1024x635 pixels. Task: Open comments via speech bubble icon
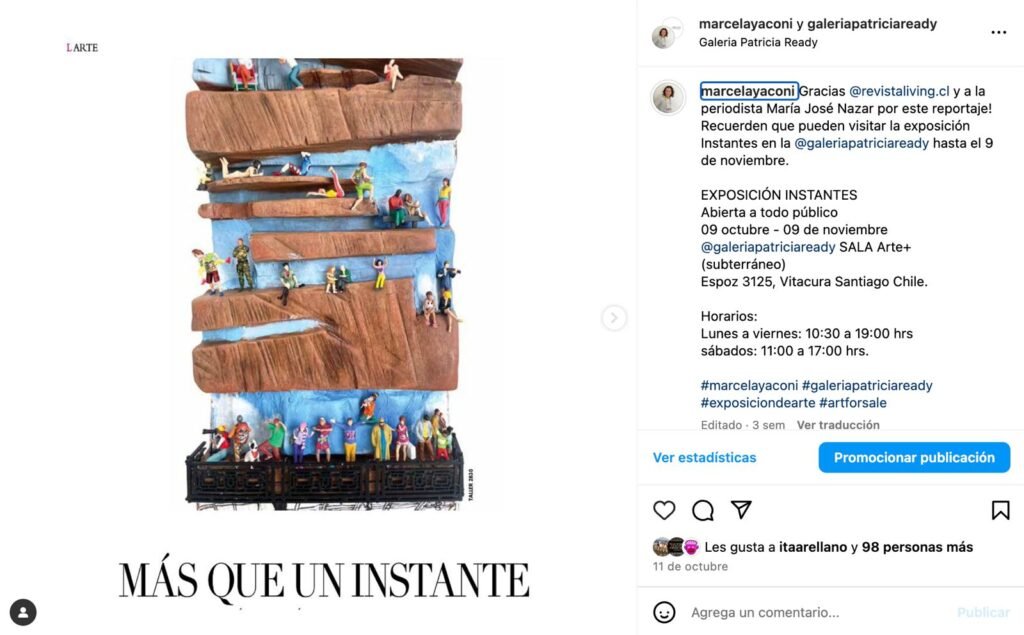pos(703,510)
